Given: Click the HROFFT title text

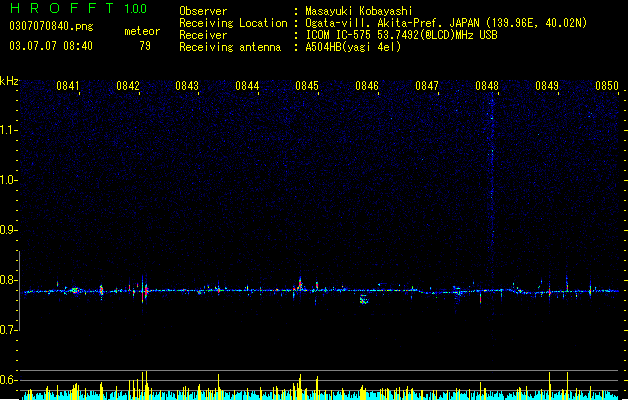Looking at the screenshot, I should tap(63, 8).
